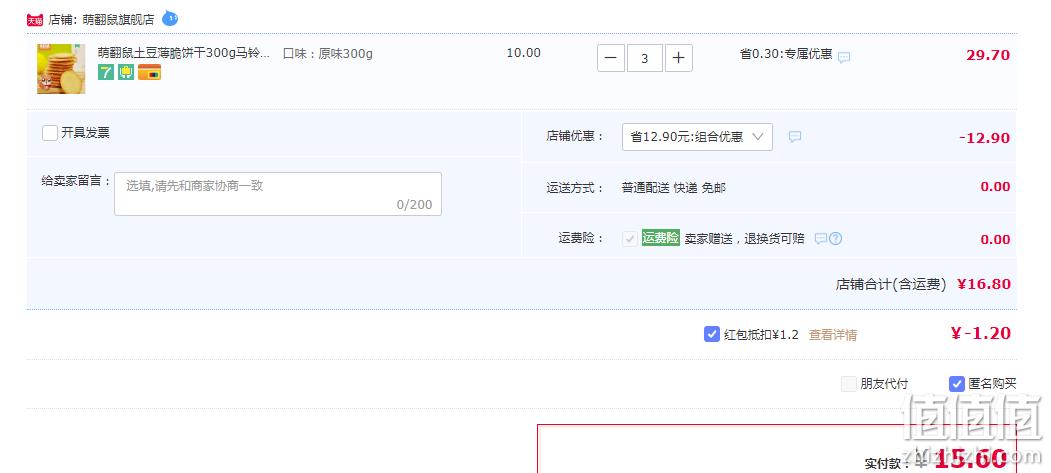1051x473 pixels.
Task: Click the Tmall logo badge beside store name
Action: [35, 20]
